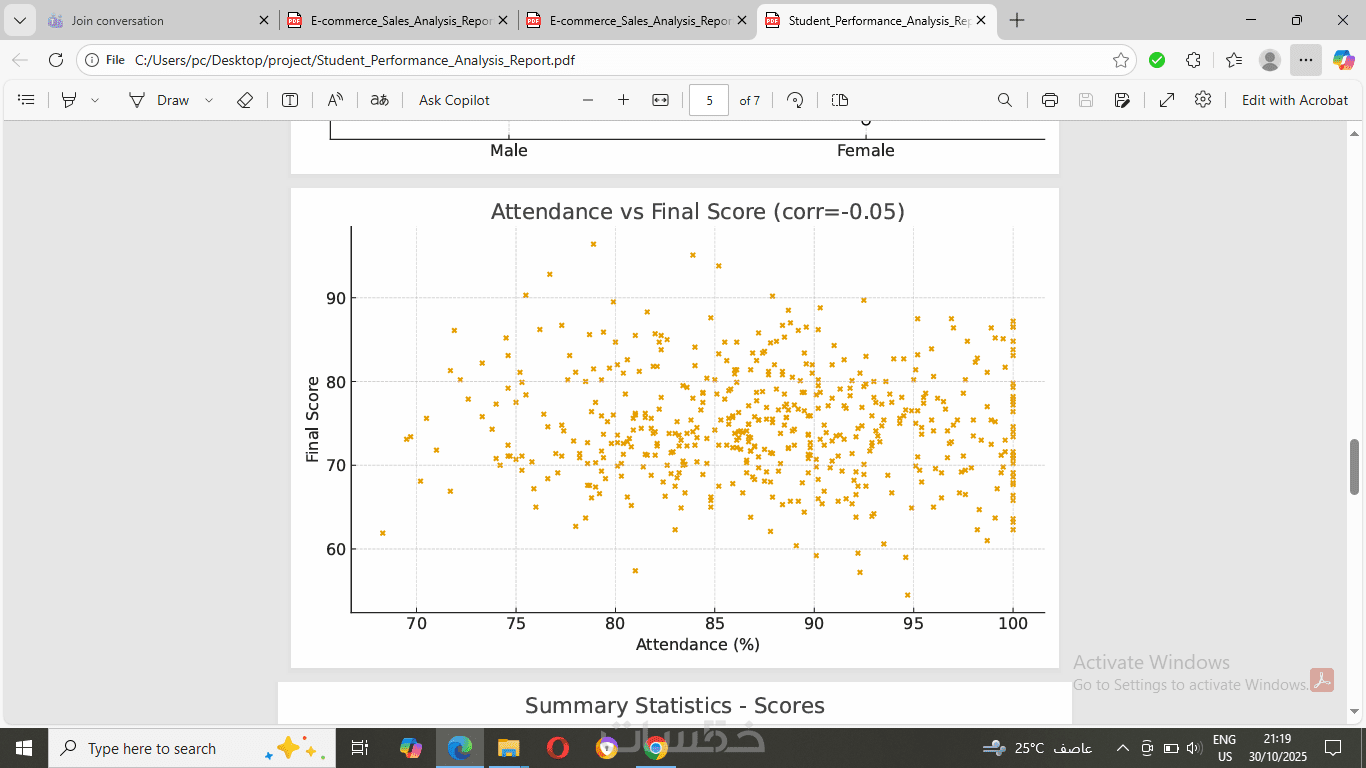The width and height of the screenshot is (1366, 768).
Task: Open a new browser tab
Action: (1017, 20)
